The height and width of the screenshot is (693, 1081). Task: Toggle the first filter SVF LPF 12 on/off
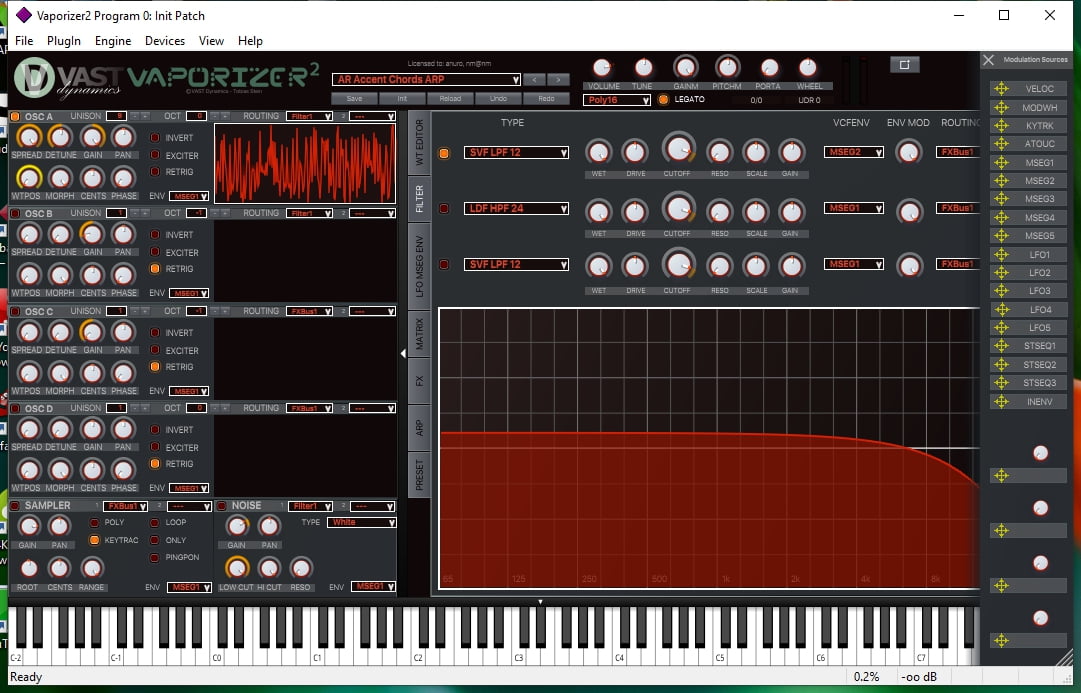(x=444, y=153)
